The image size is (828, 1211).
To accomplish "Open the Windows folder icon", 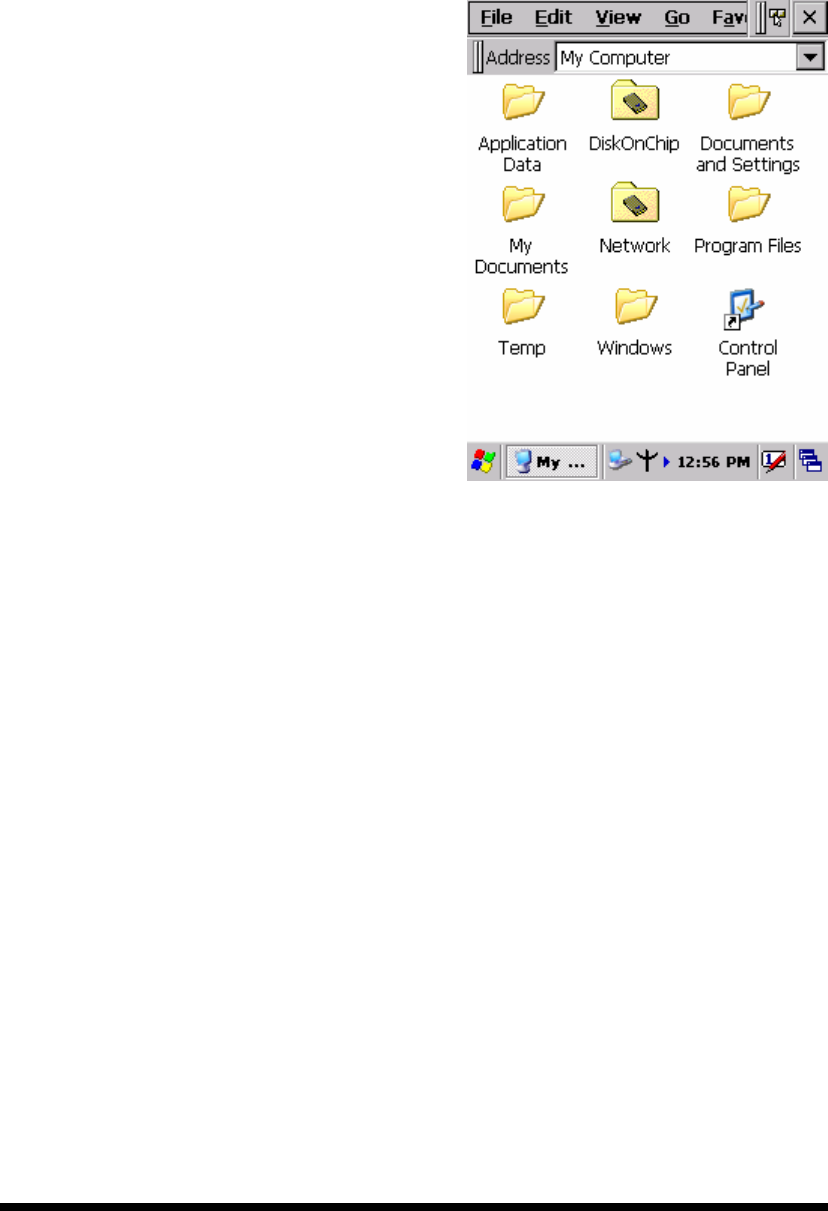I will click(x=635, y=305).
